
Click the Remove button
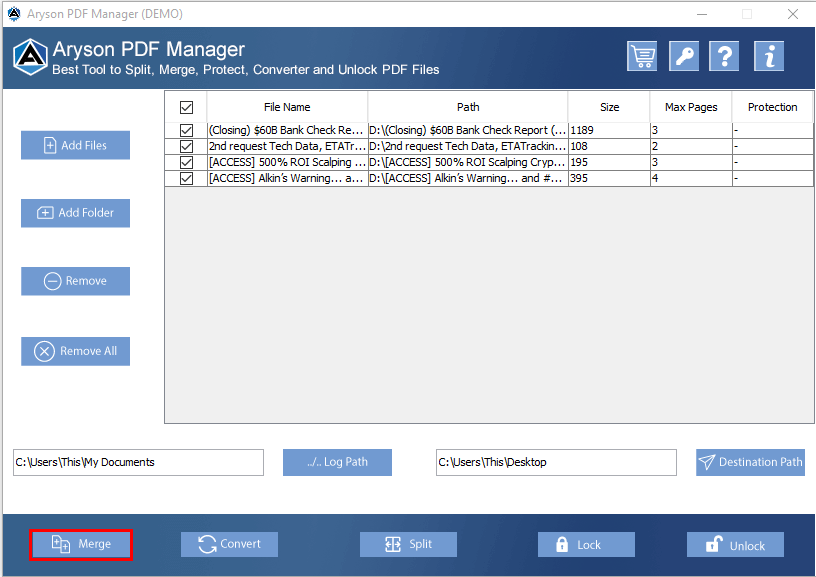pyautogui.click(x=75, y=281)
